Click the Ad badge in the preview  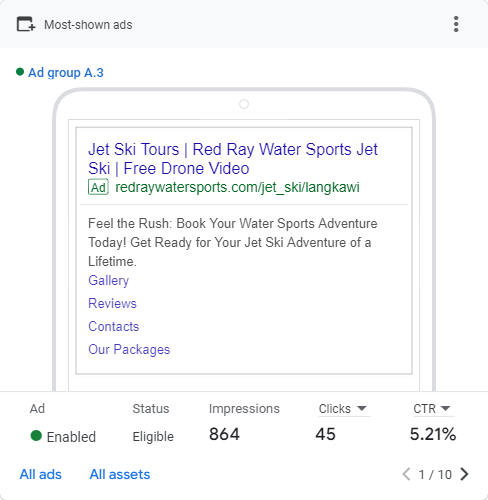click(98, 187)
